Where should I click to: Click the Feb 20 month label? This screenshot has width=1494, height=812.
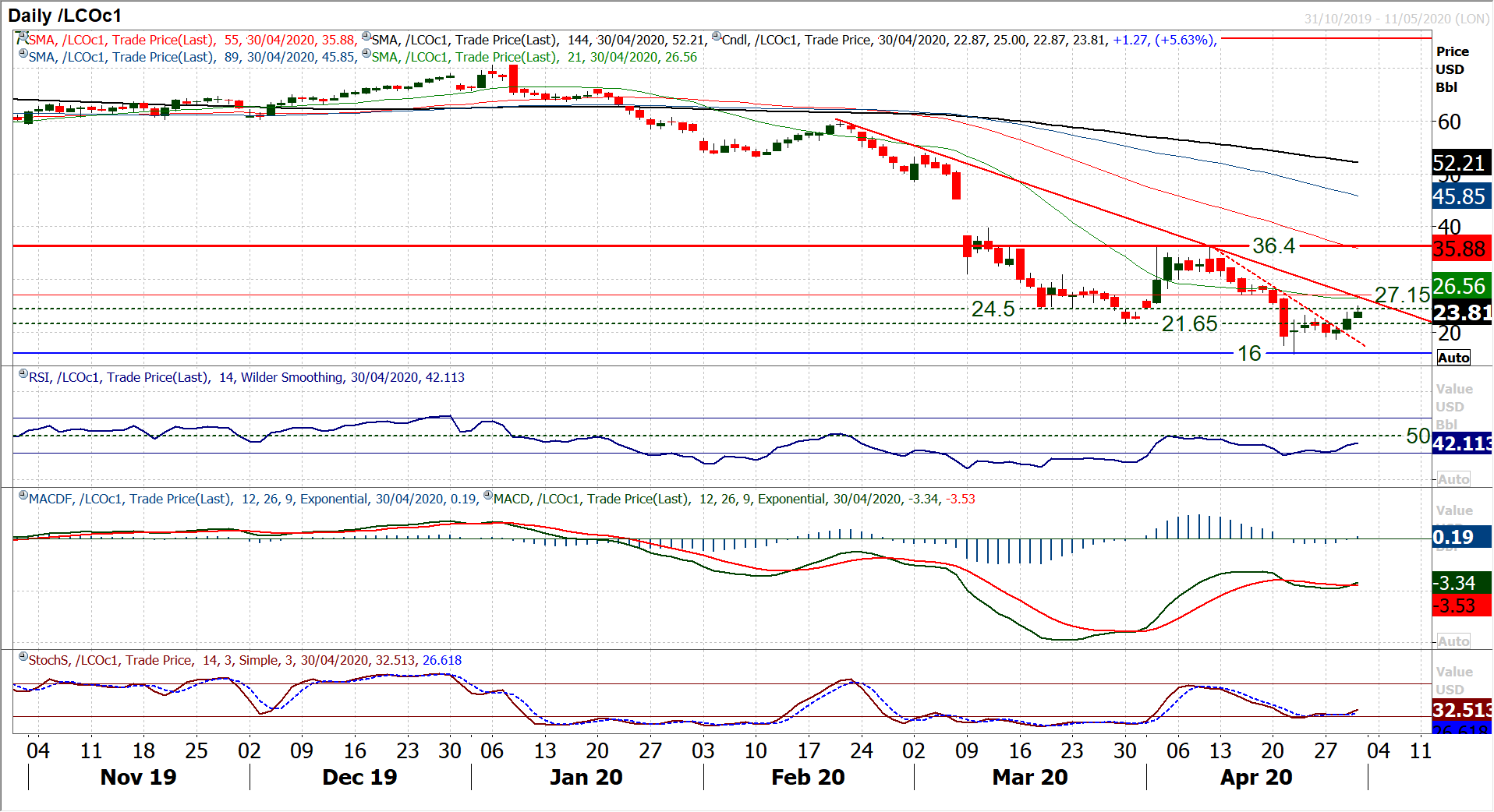(808, 777)
